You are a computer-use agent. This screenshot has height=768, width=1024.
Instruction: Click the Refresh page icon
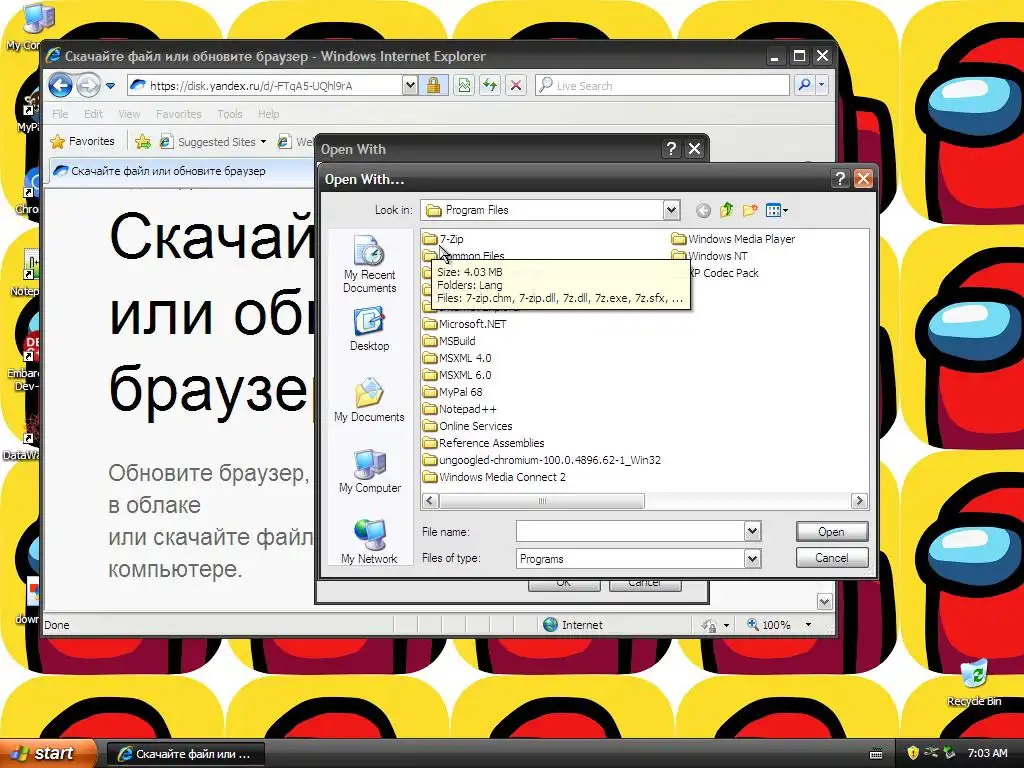[x=490, y=86]
